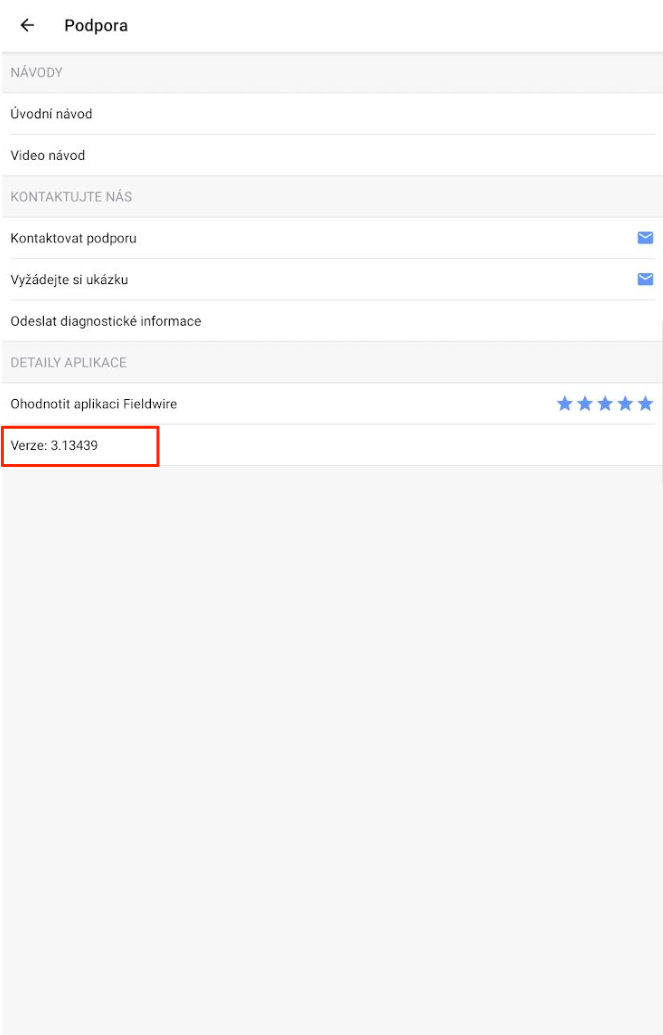Choose the fifth rating star
The height and width of the screenshot is (1035, 663).
[645, 404]
